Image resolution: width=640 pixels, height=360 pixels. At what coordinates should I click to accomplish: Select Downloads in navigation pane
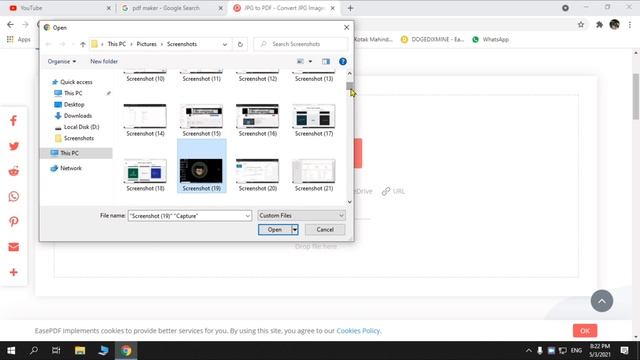tap(78, 116)
